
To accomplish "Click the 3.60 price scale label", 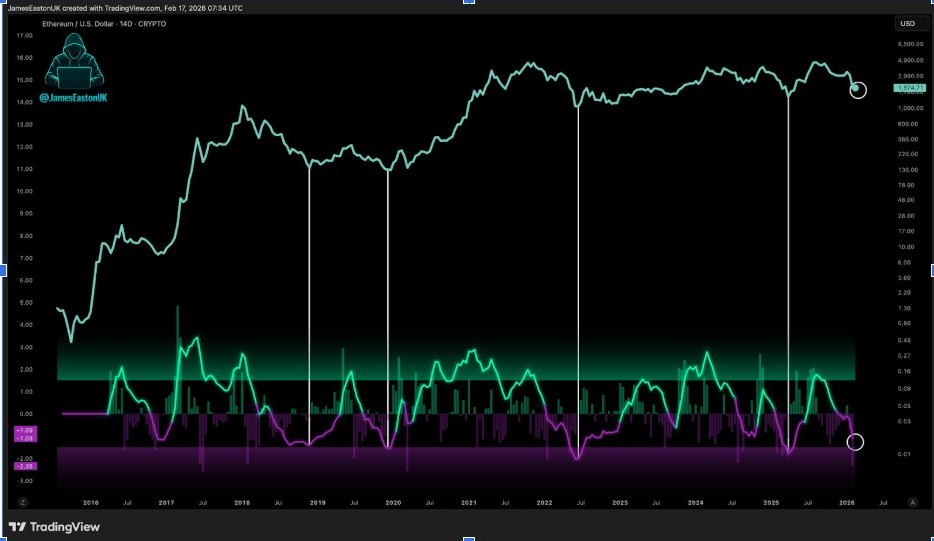I will (904, 278).
